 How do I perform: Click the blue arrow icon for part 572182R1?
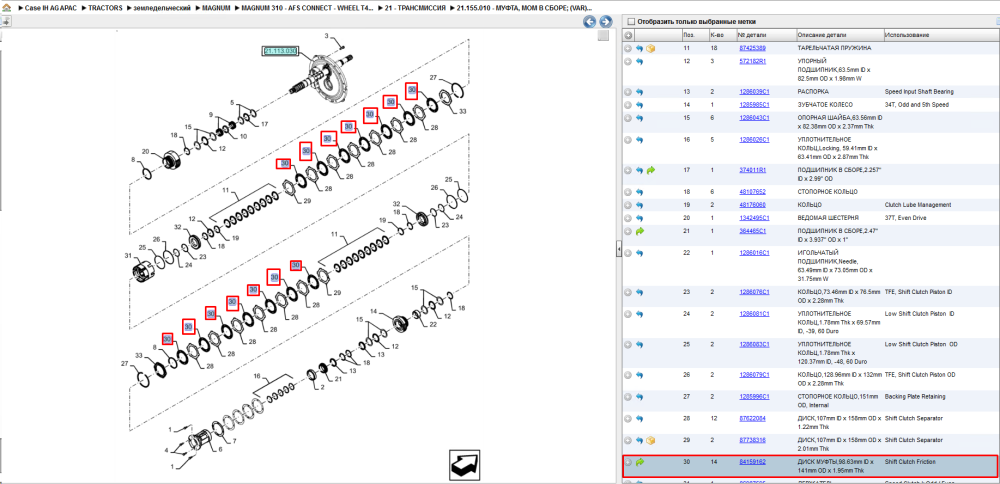[x=639, y=62]
